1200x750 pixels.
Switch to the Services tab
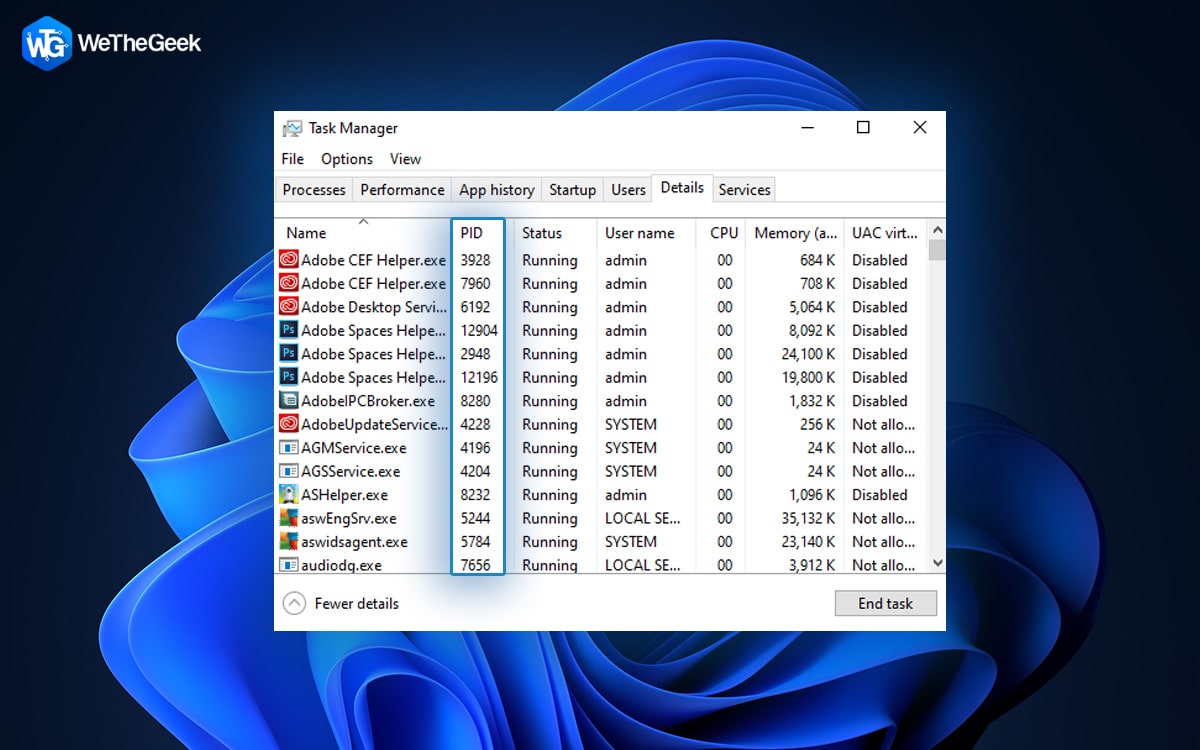click(744, 189)
